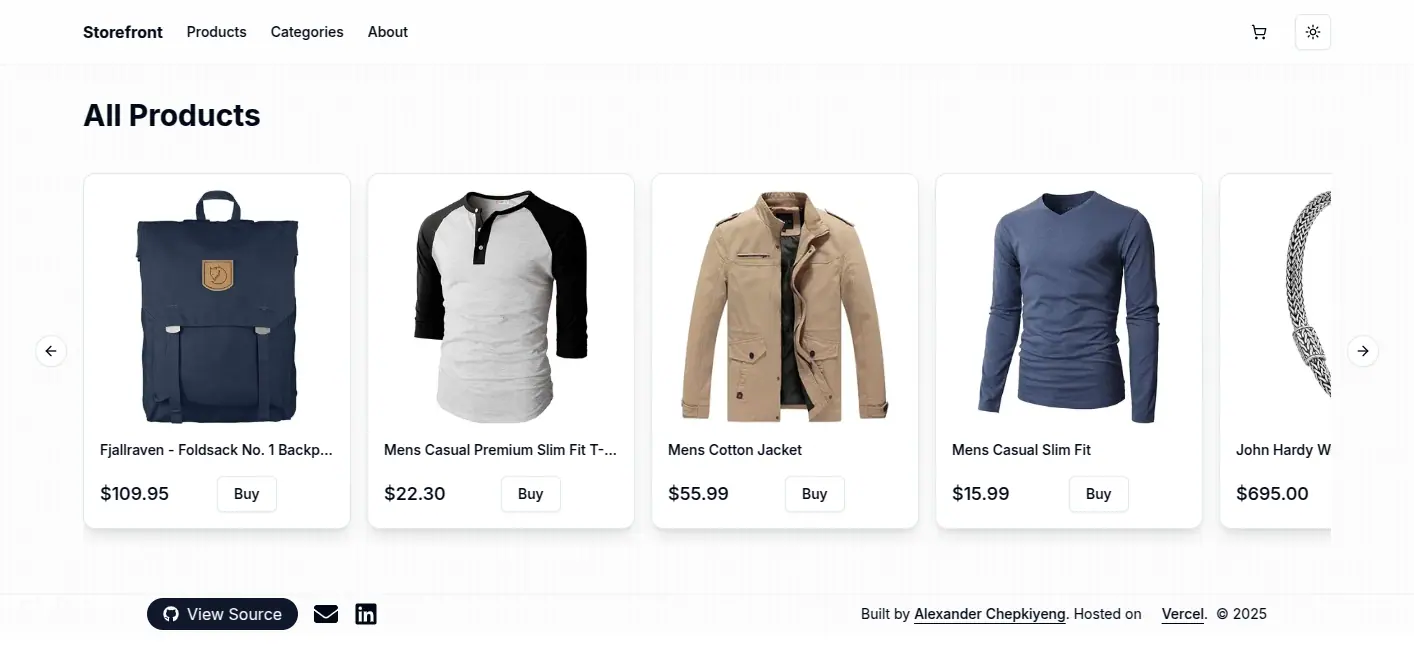Buy the Mens Cotton Jacket
Viewport: 1414px width, 660px height.
[x=814, y=493]
